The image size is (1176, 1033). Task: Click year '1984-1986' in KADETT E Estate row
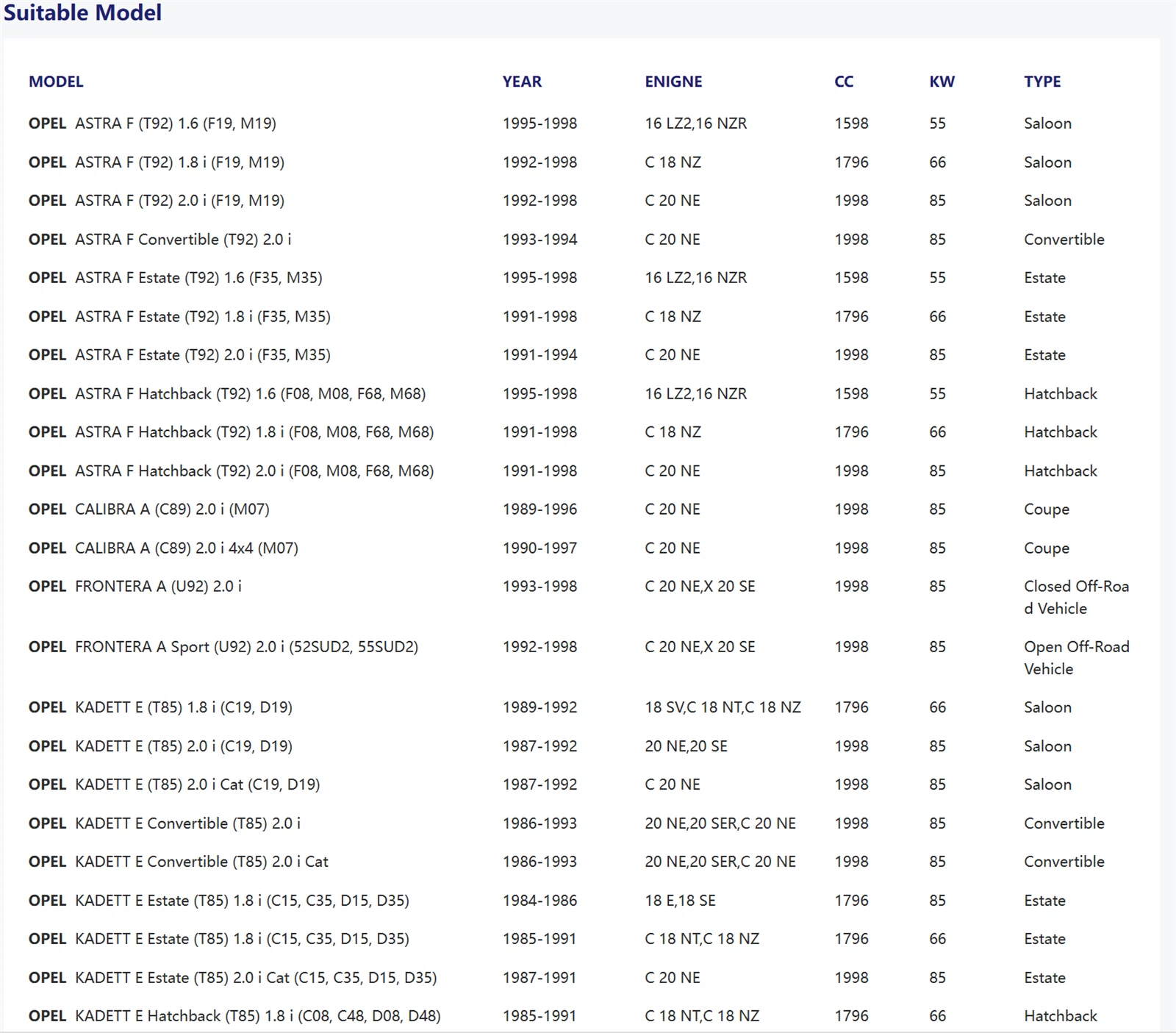539,901
